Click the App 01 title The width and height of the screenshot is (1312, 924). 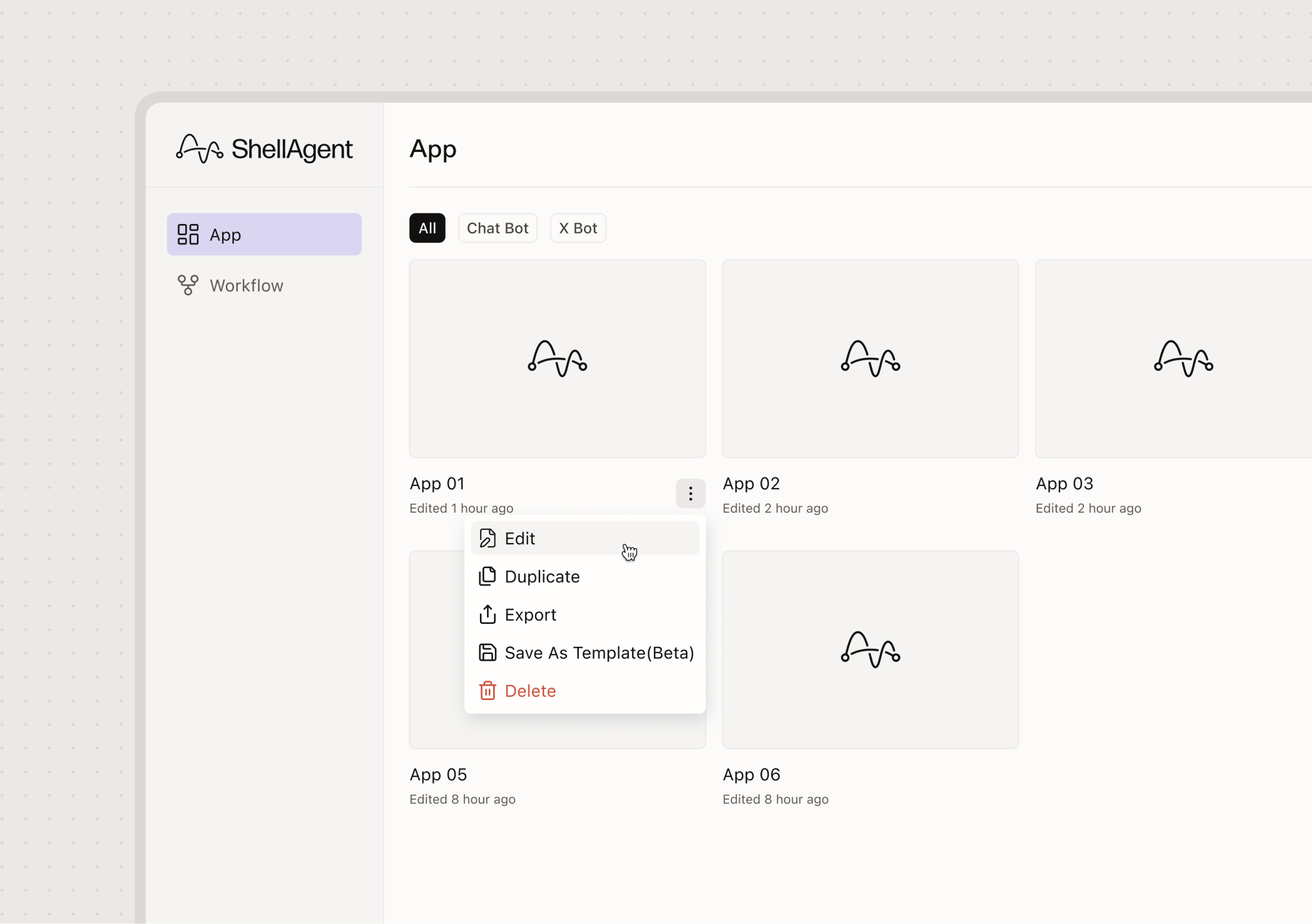tap(437, 484)
